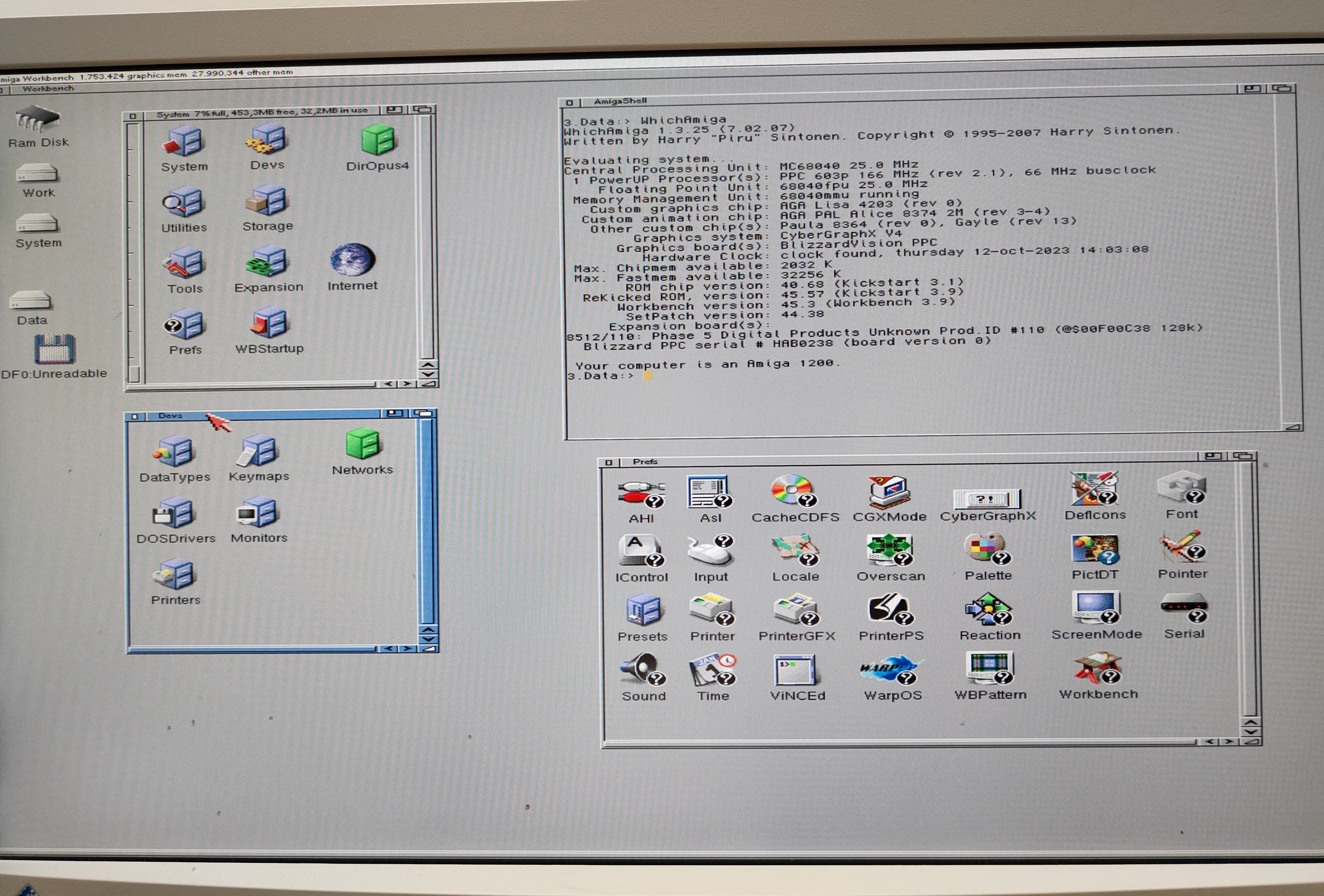Open the Monitors drawer
This screenshot has width=1324, height=896.
coord(258,512)
